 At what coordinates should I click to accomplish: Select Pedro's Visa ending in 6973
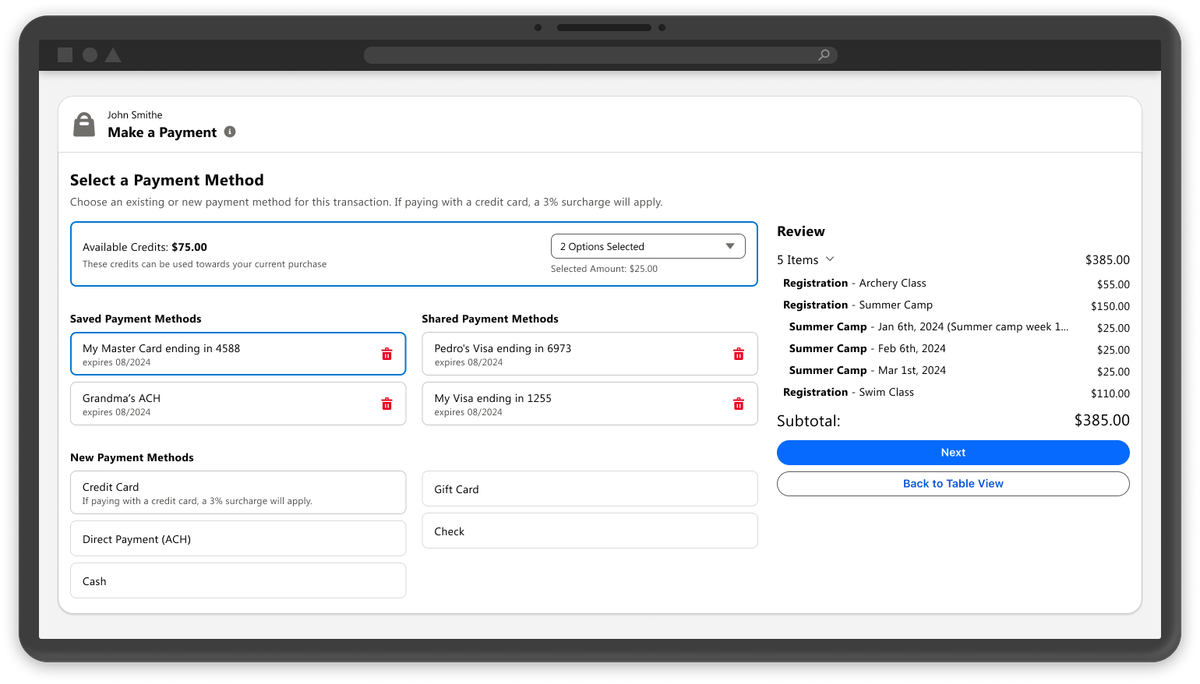[590, 354]
